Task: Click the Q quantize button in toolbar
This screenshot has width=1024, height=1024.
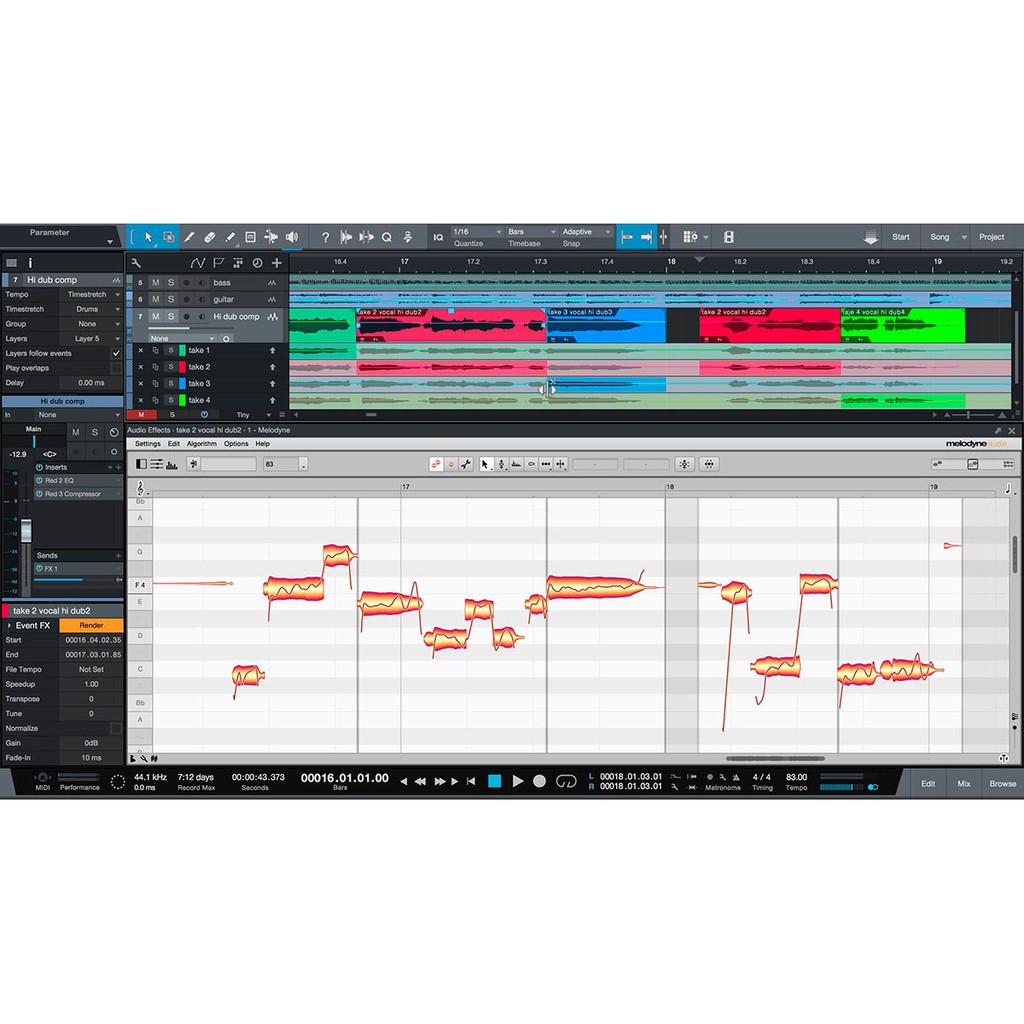Action: pos(387,238)
